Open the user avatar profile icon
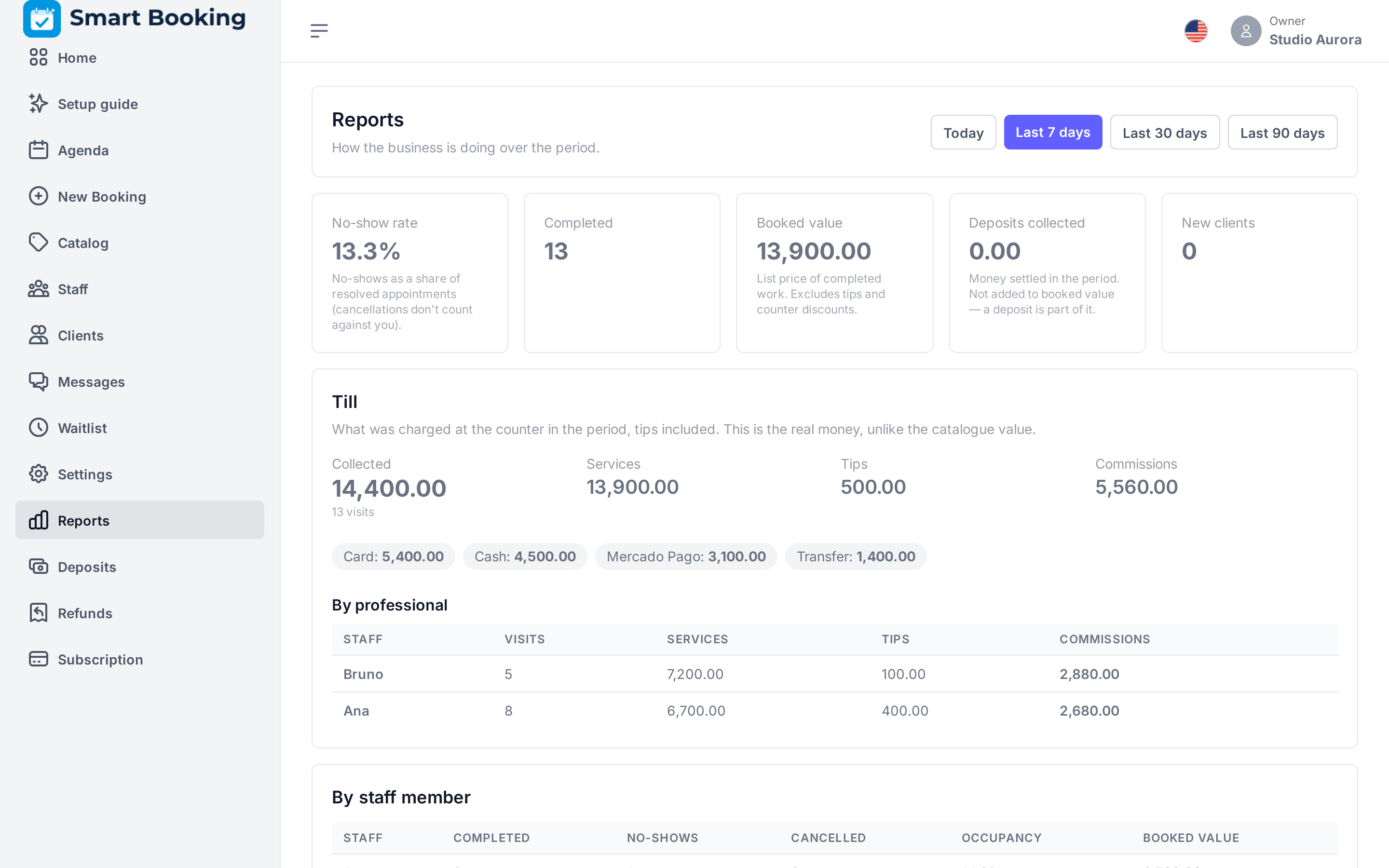The height and width of the screenshot is (868, 1389). [1245, 31]
